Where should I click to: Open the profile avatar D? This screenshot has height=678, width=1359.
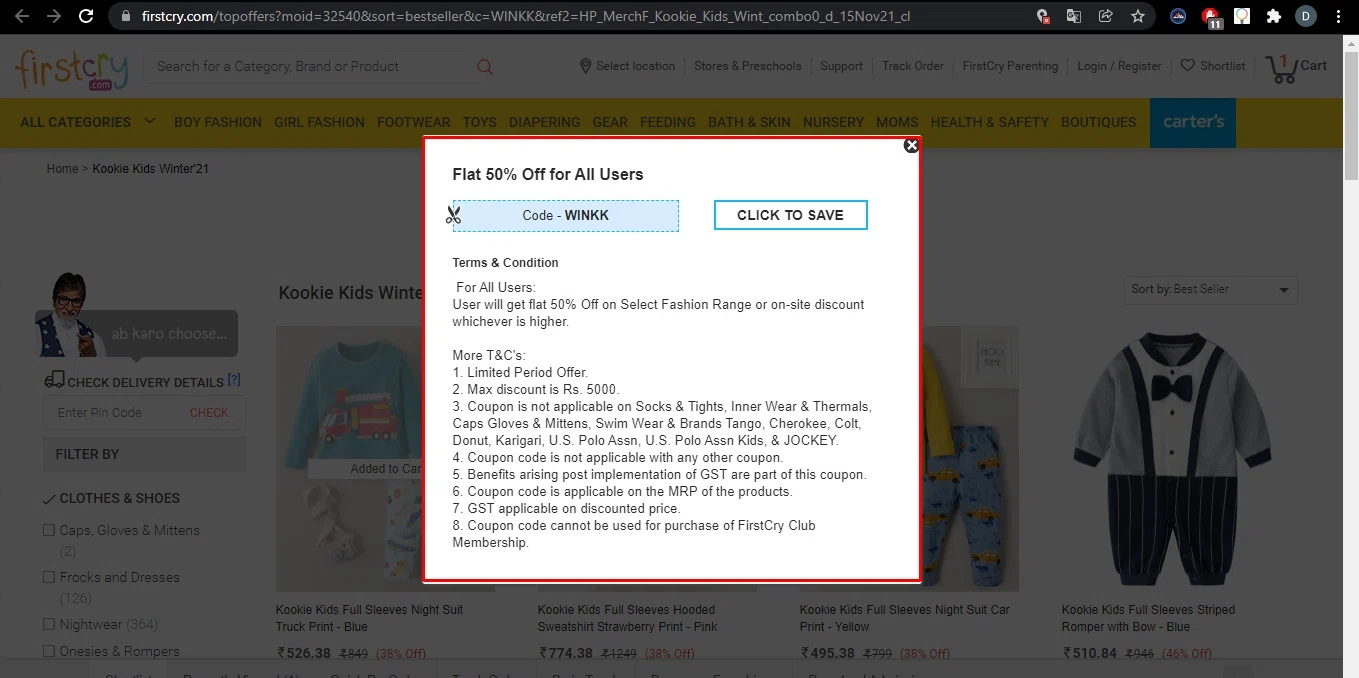[x=1305, y=16]
